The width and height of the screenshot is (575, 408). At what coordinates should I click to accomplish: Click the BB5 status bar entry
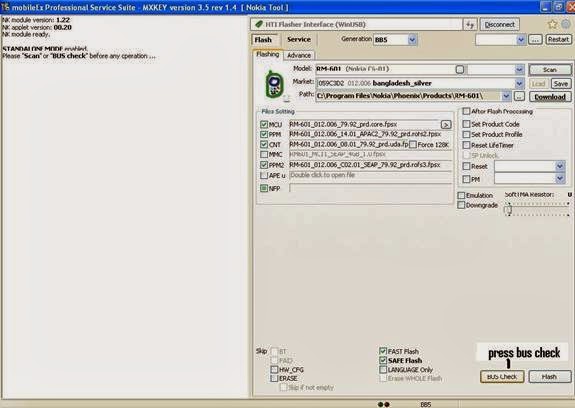click(x=426, y=404)
